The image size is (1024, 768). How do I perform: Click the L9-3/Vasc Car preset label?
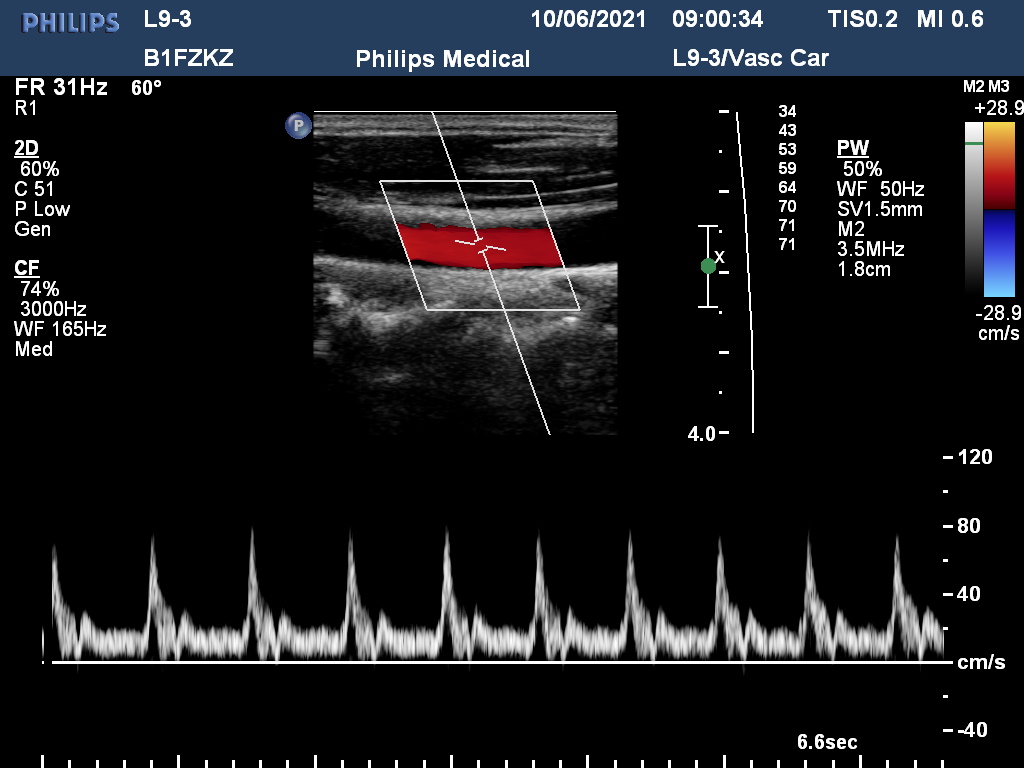pyautogui.click(x=751, y=58)
